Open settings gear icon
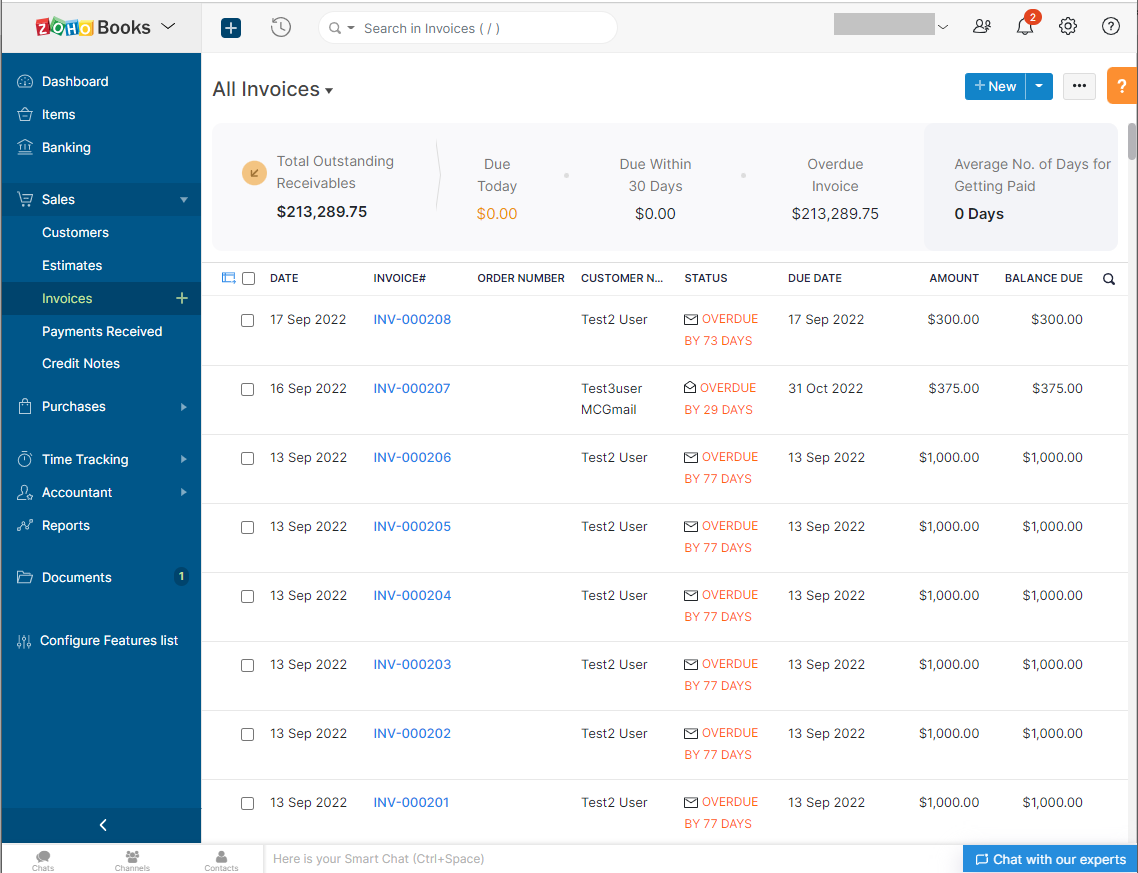The width and height of the screenshot is (1138, 873). [1068, 27]
